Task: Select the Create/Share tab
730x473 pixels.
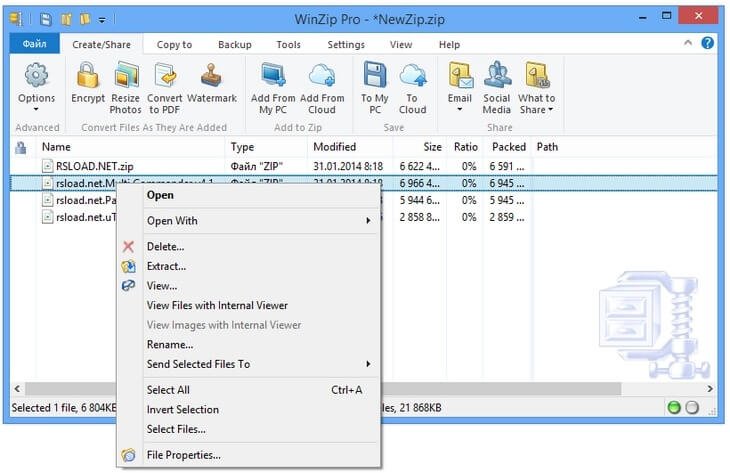Action: [101, 45]
